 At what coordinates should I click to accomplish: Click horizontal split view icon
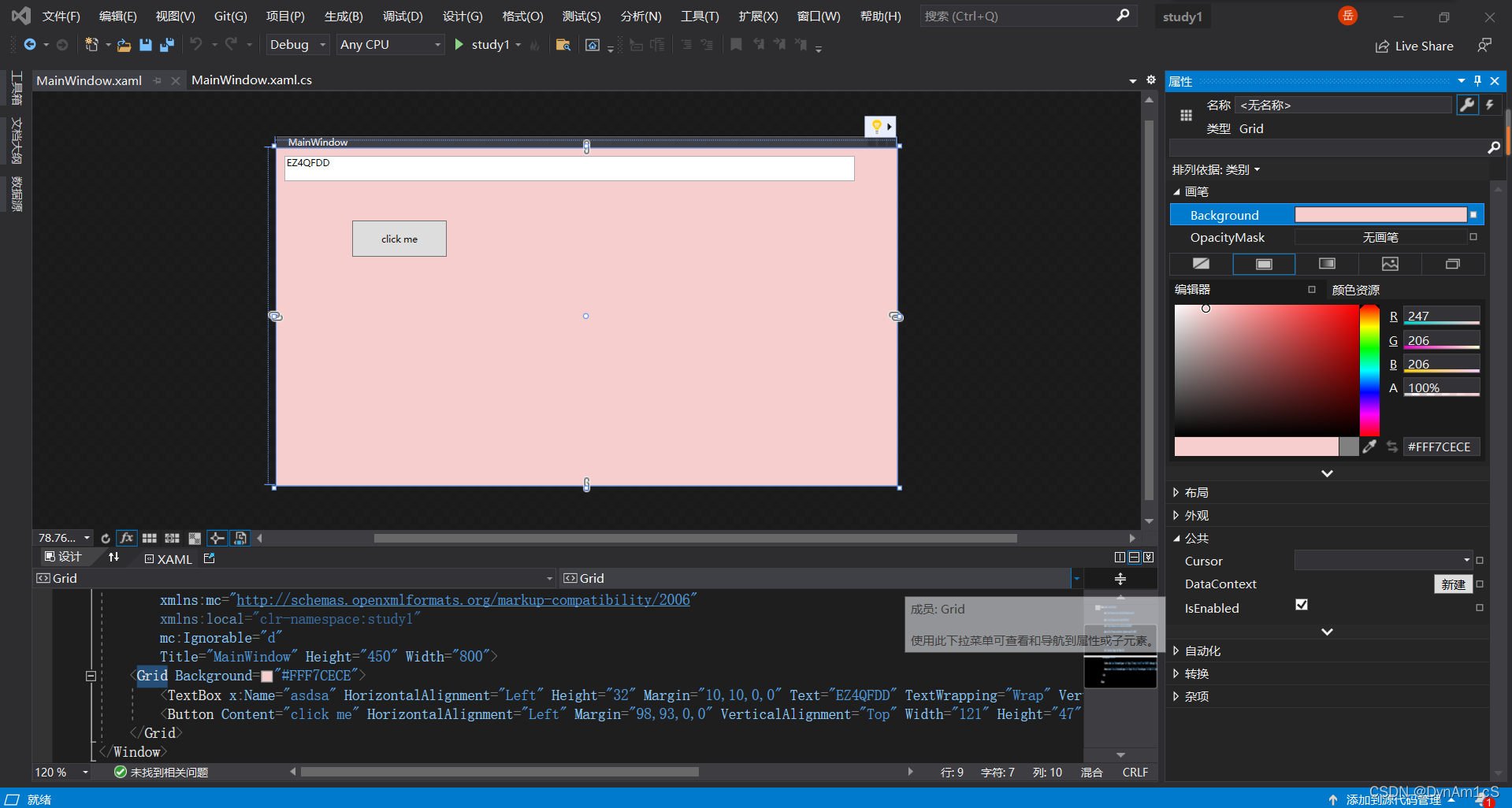pyautogui.click(x=1135, y=558)
